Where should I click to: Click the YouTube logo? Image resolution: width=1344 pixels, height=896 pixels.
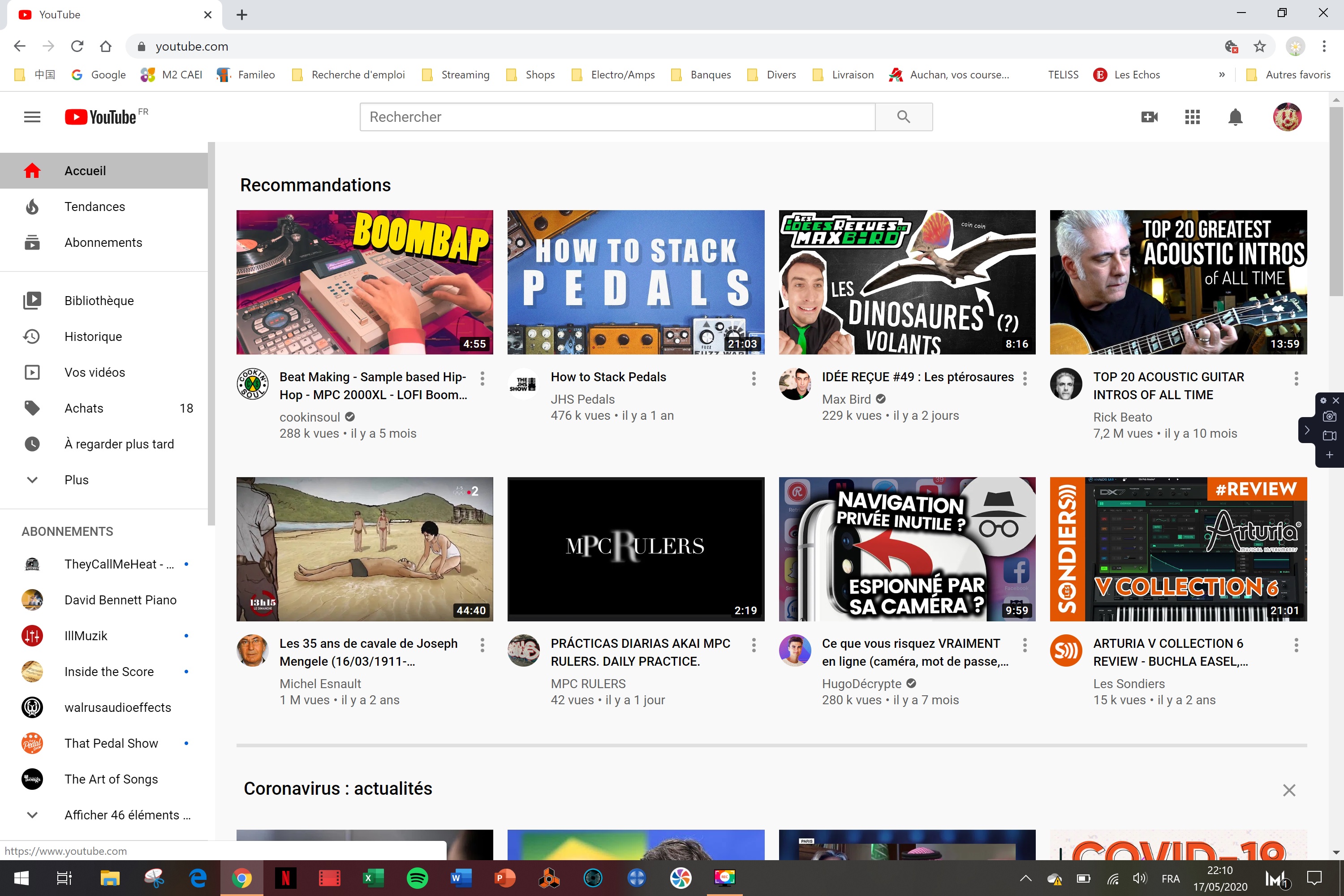(100, 117)
